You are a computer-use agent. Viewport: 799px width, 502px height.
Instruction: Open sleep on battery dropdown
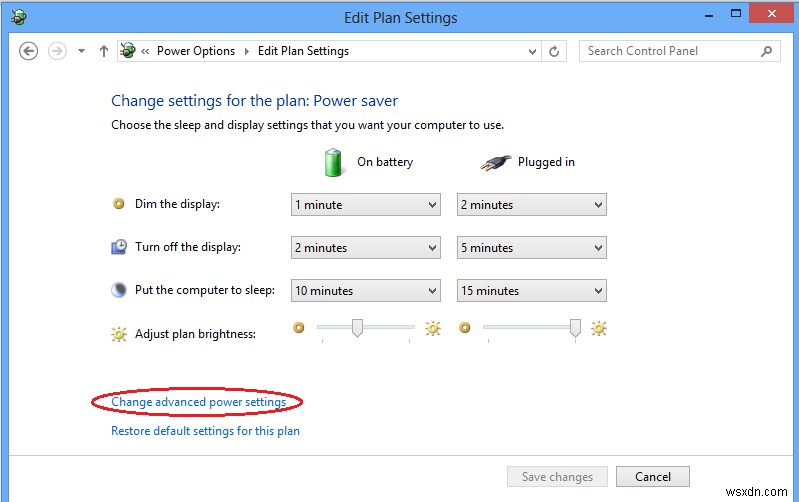[x=366, y=291]
